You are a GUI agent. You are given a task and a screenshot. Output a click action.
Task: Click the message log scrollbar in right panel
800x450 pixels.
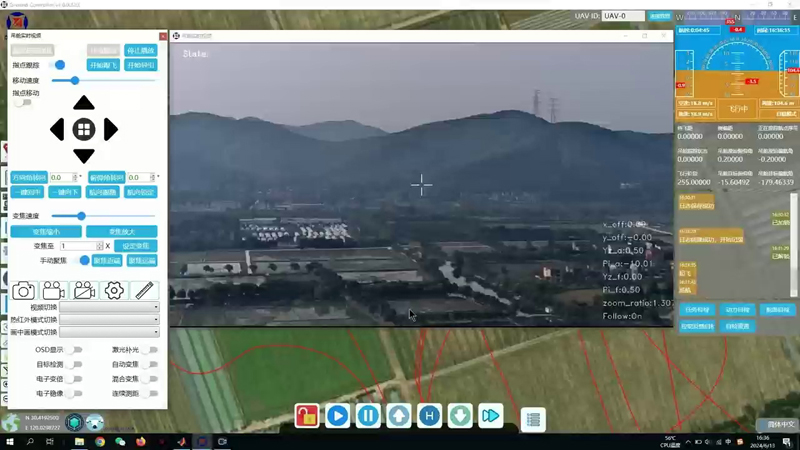793,245
